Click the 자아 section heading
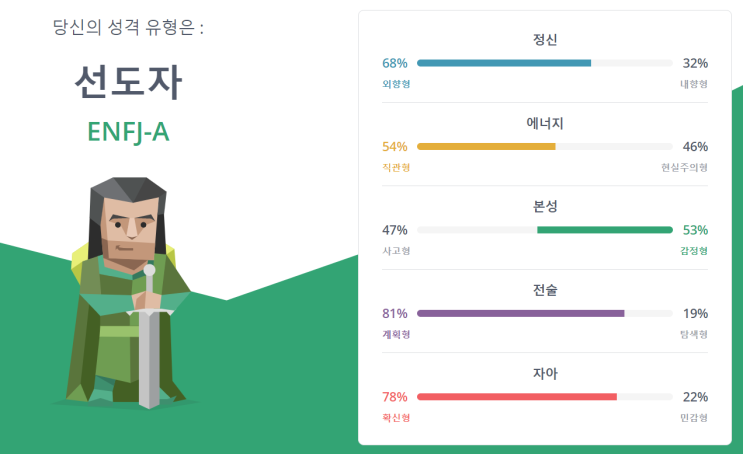Image resolution: width=743 pixels, height=454 pixels. point(545,373)
